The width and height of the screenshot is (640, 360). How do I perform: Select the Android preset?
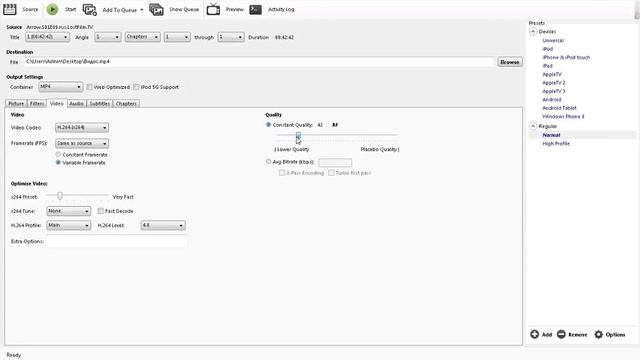551,100
